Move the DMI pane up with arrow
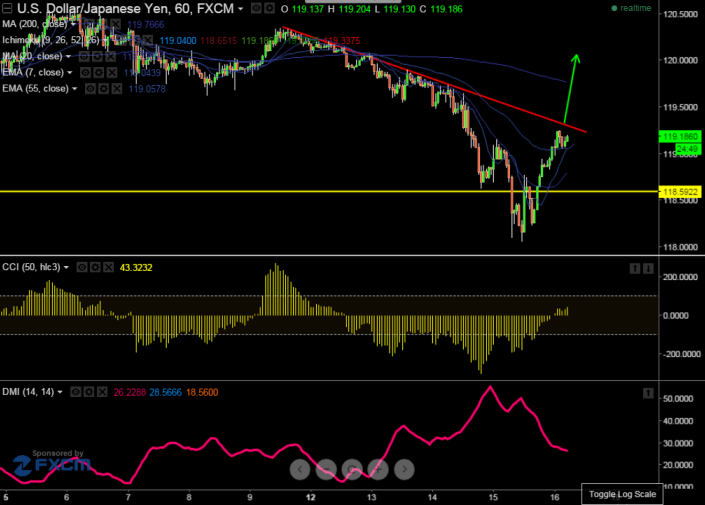This screenshot has width=705, height=505. point(648,393)
